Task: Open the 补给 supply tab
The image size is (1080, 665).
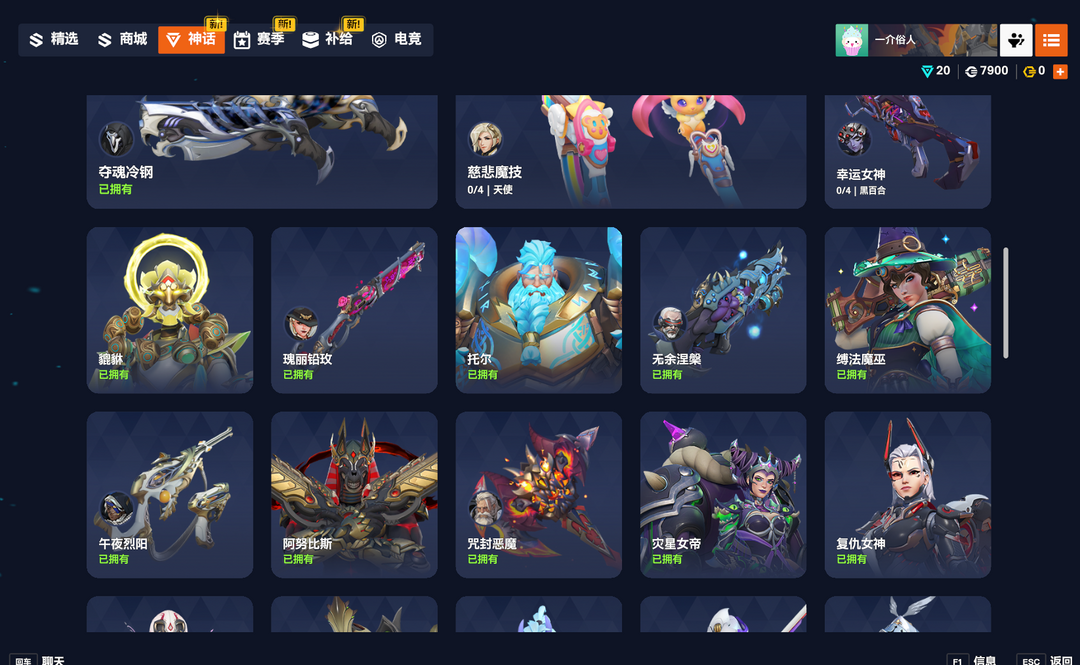Action: click(x=328, y=39)
